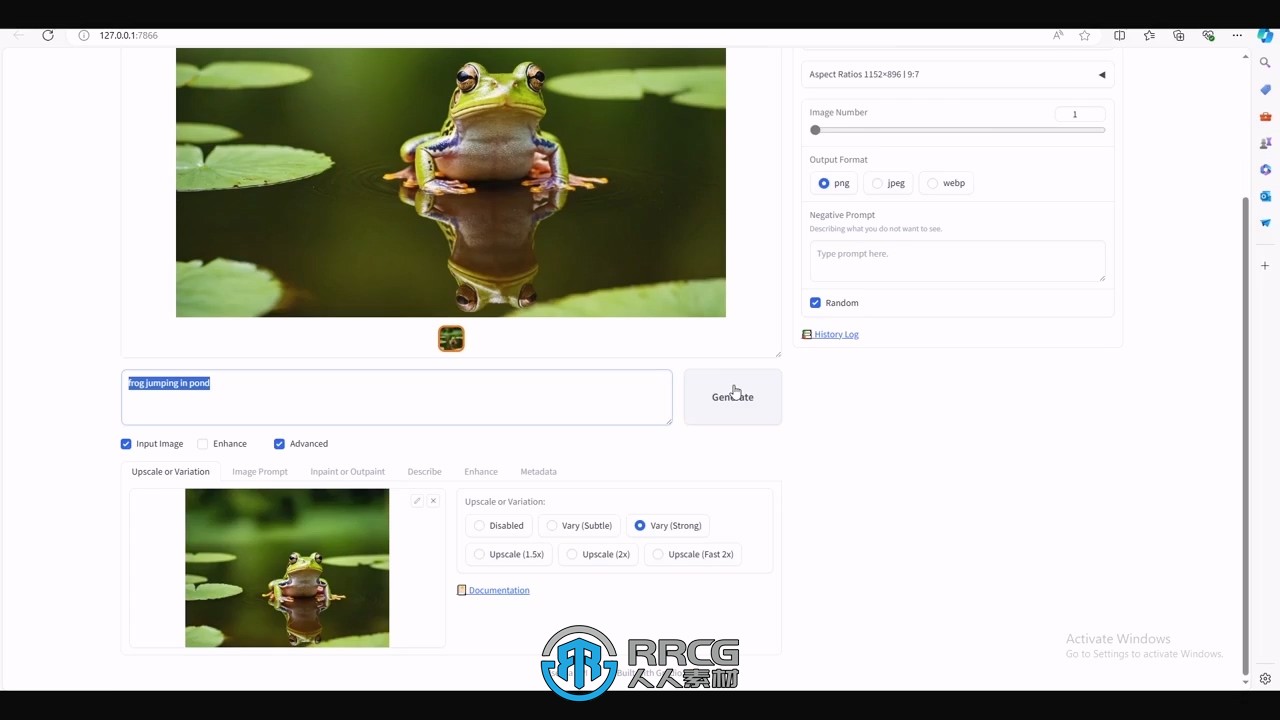Click the Negative Prompt text box
Viewport: 1280px width, 720px height.
pos(958,261)
